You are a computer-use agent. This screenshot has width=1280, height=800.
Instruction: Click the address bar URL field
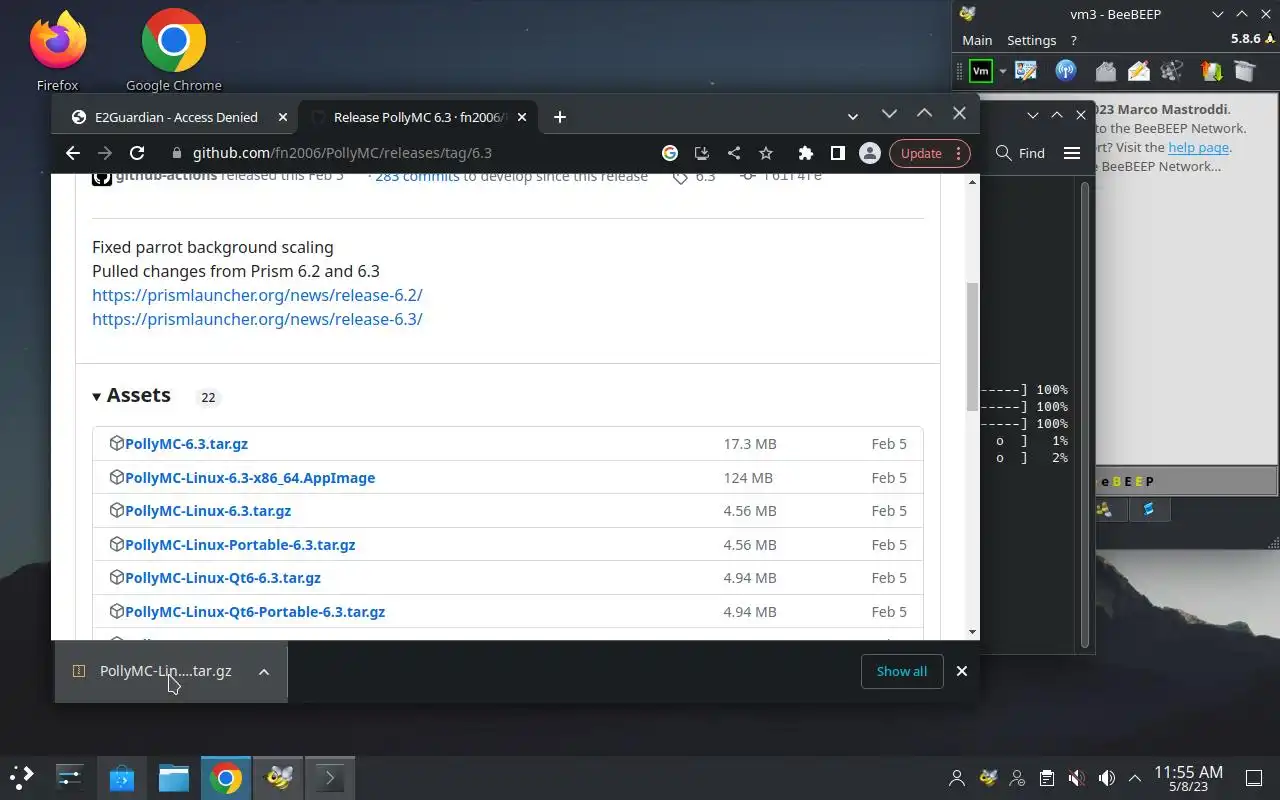pyautogui.click(x=410, y=153)
